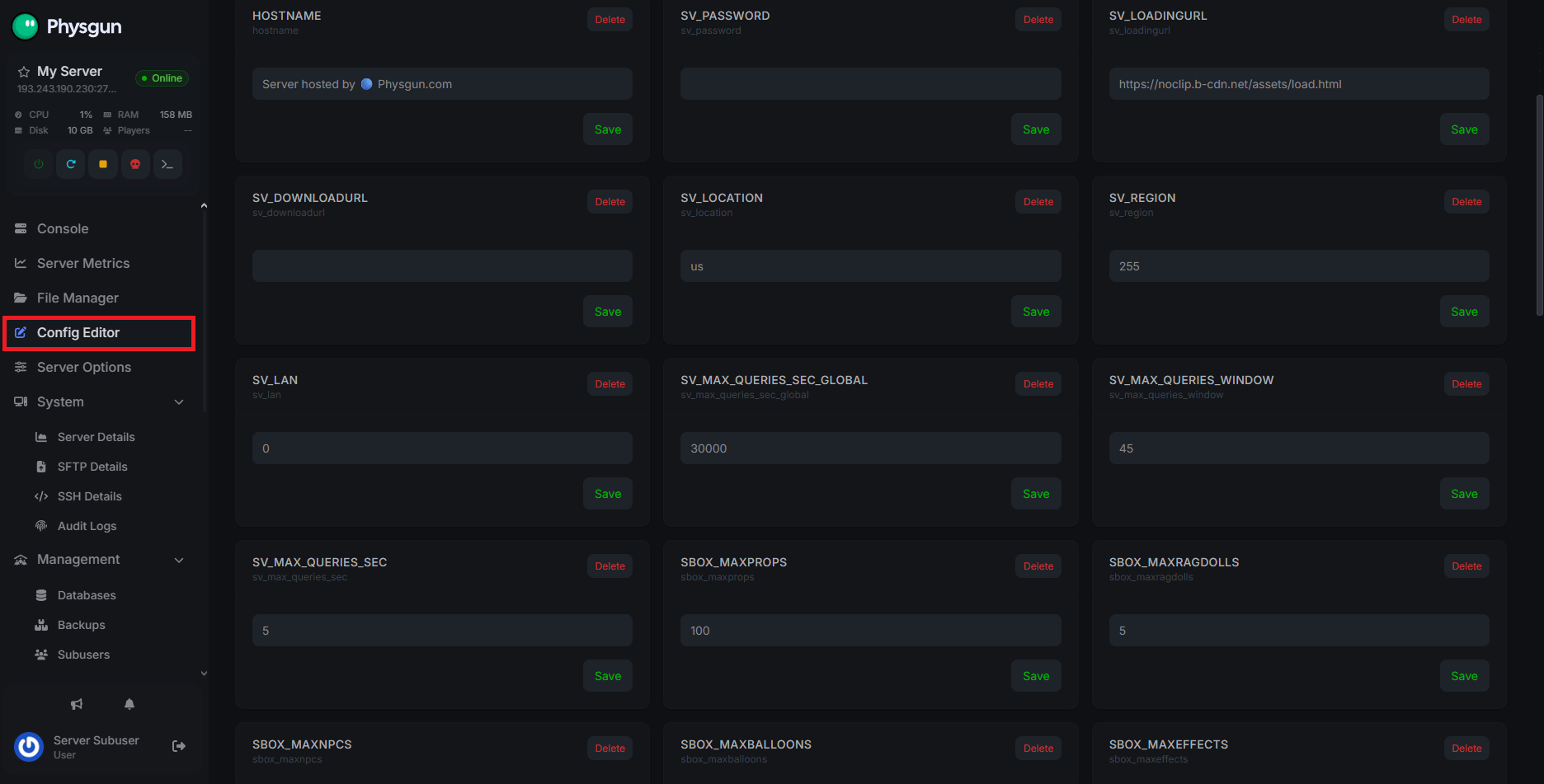Start the server with the green power icon
This screenshot has height=784, width=1544.
click(39, 164)
